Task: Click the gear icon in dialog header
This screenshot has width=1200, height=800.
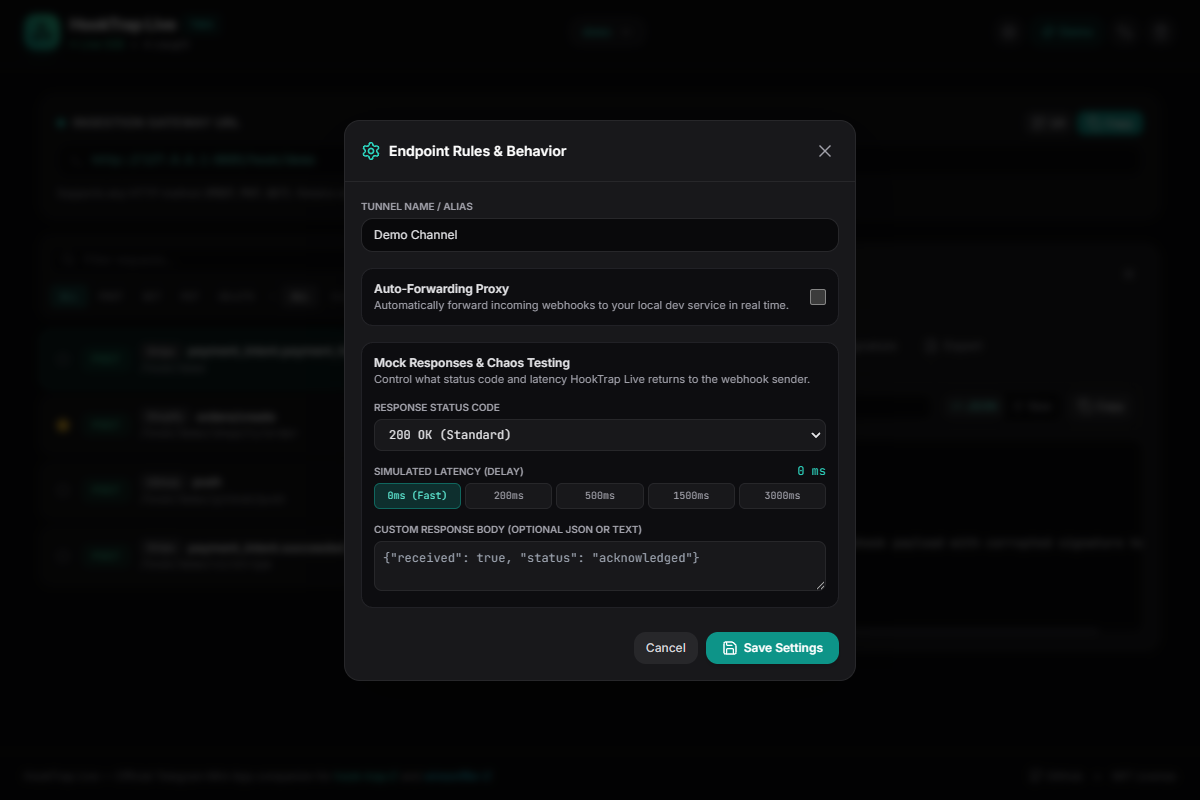Action: [x=371, y=151]
